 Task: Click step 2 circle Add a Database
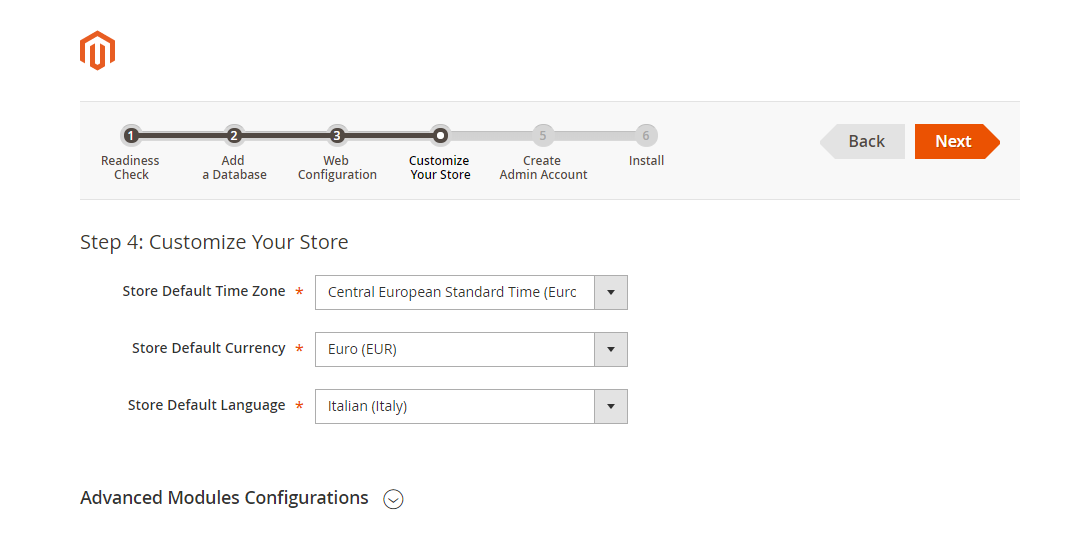coord(234,135)
